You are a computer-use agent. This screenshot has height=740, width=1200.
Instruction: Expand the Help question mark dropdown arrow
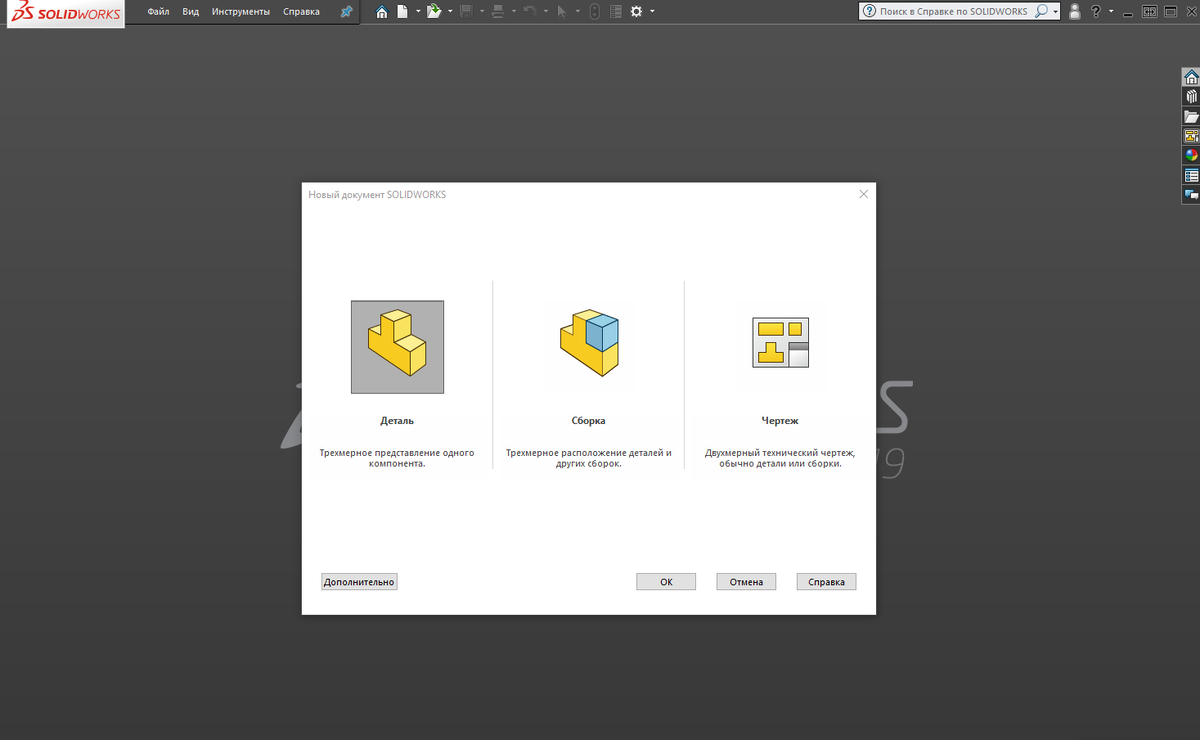tap(1111, 12)
